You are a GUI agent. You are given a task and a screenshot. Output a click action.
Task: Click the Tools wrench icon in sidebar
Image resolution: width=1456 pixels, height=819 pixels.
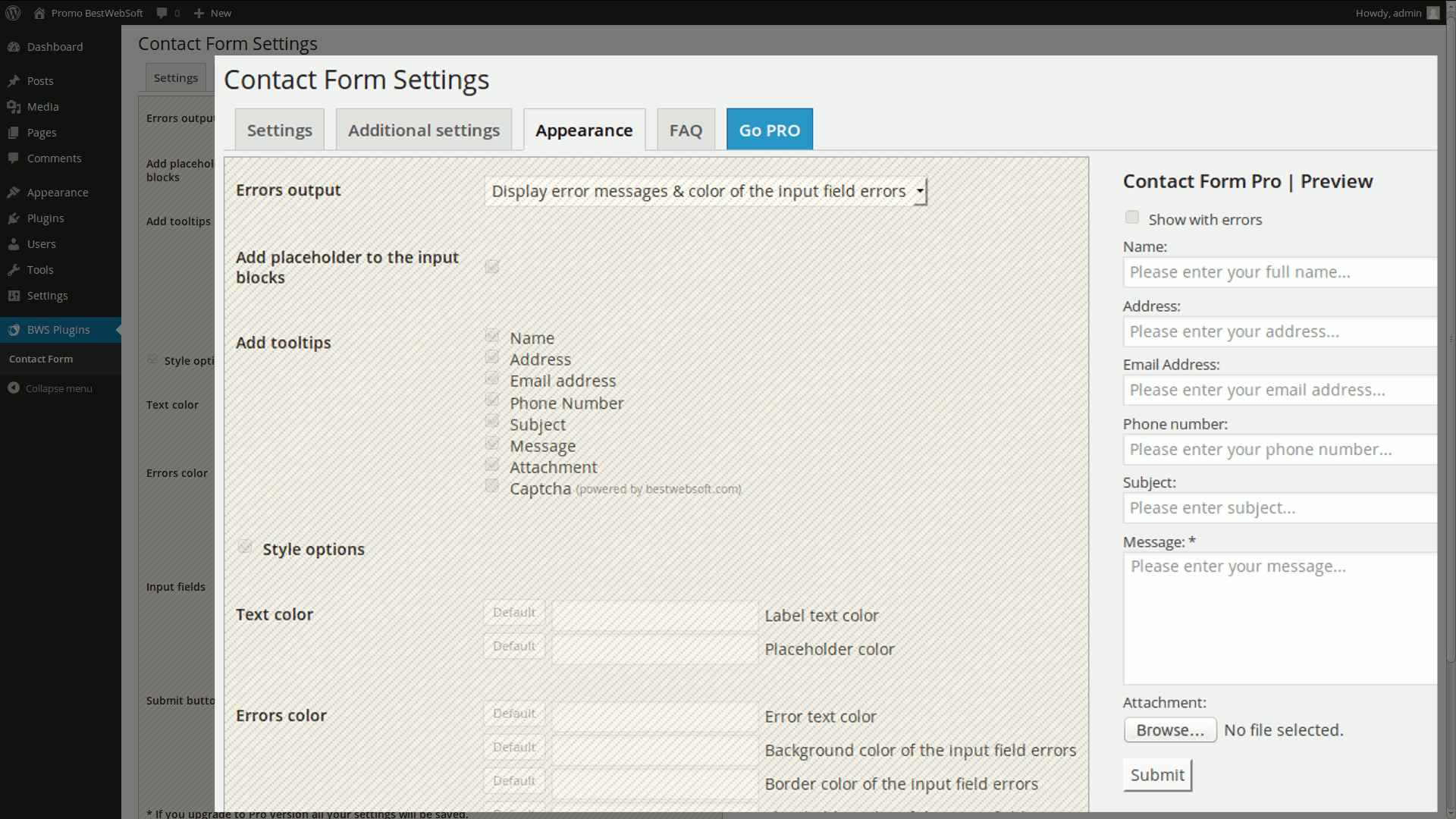coord(14,270)
